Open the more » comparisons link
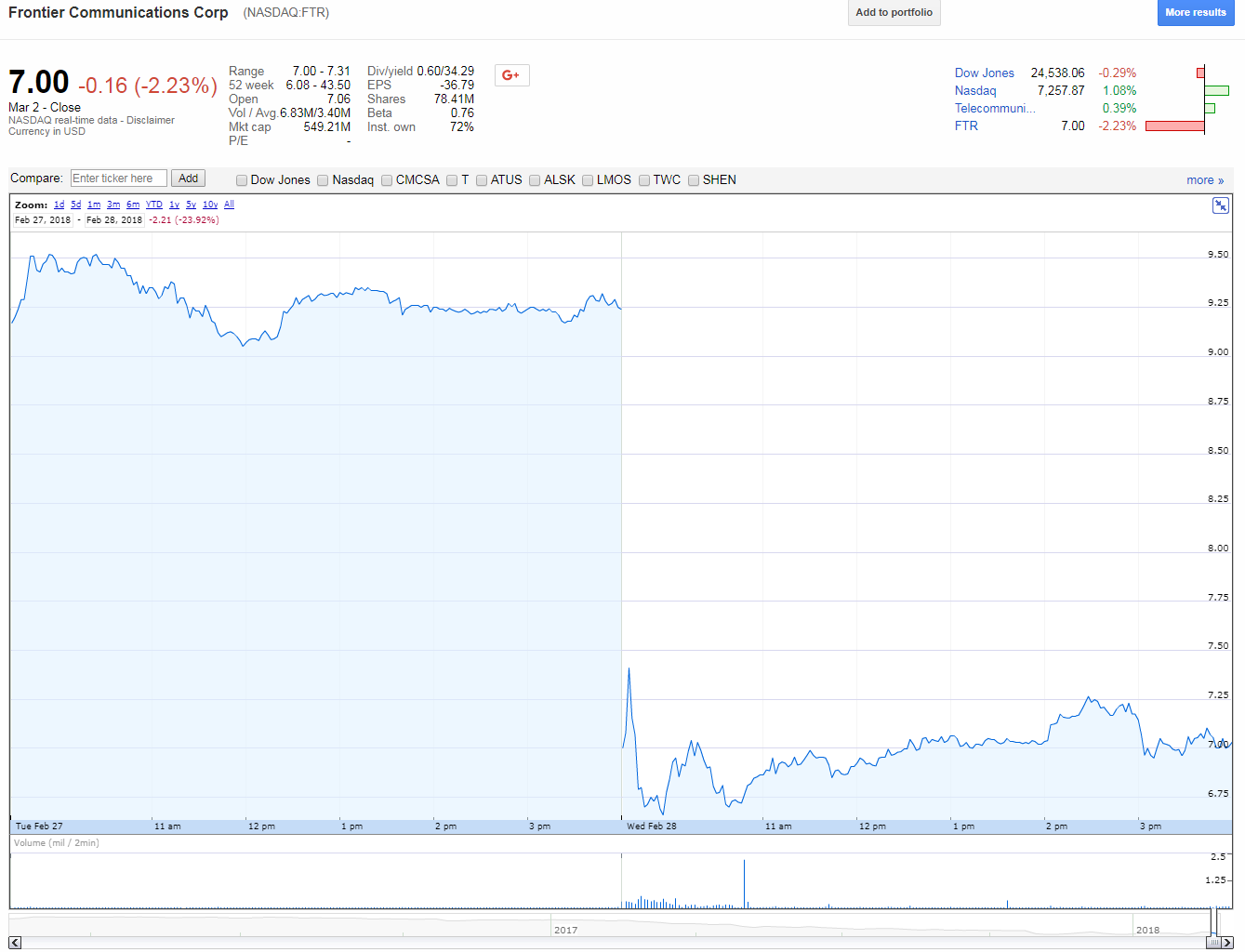This screenshot has width=1245, height=952. [1205, 180]
